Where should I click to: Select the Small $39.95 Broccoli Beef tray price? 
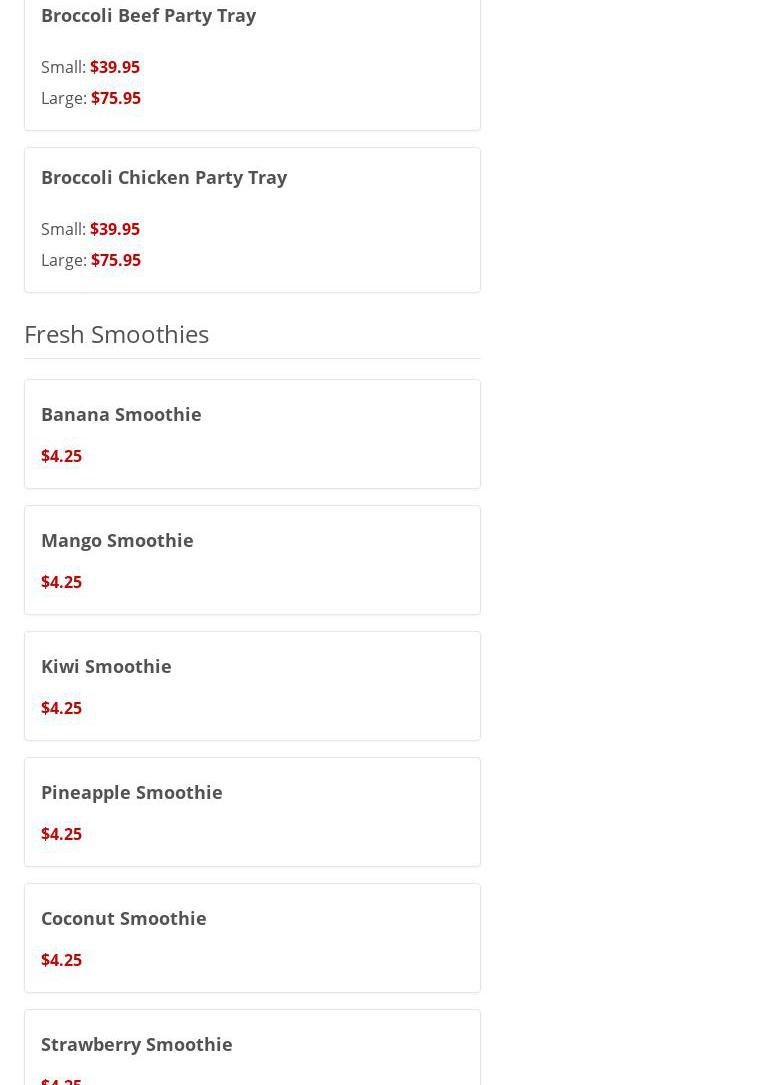click(115, 67)
